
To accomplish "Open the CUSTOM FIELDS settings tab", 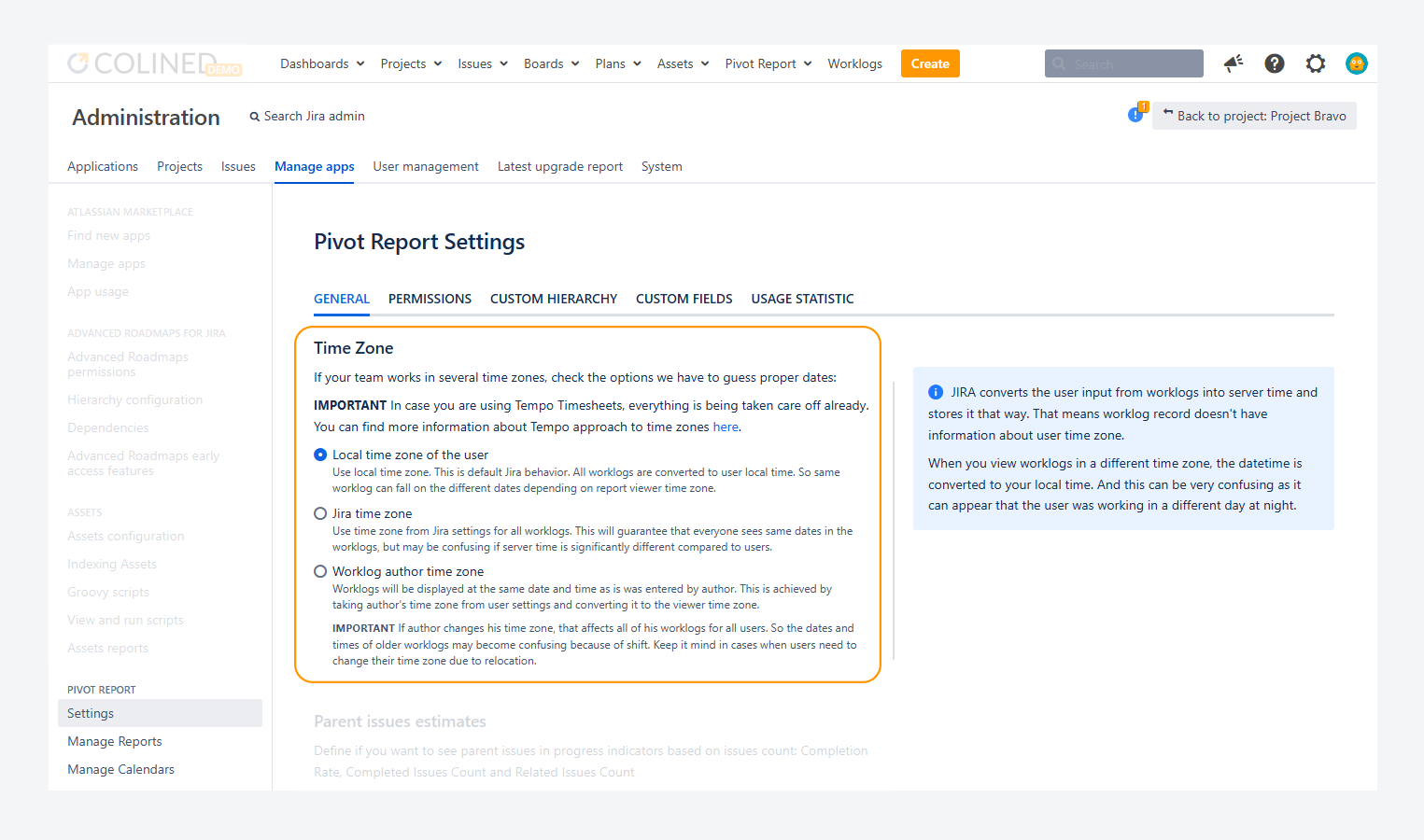I will [x=684, y=299].
